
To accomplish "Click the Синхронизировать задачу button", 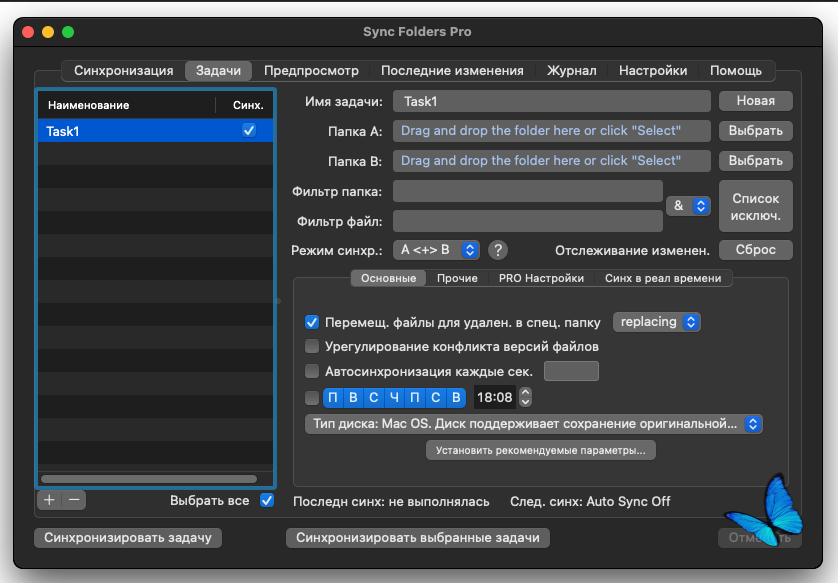I will point(128,538).
